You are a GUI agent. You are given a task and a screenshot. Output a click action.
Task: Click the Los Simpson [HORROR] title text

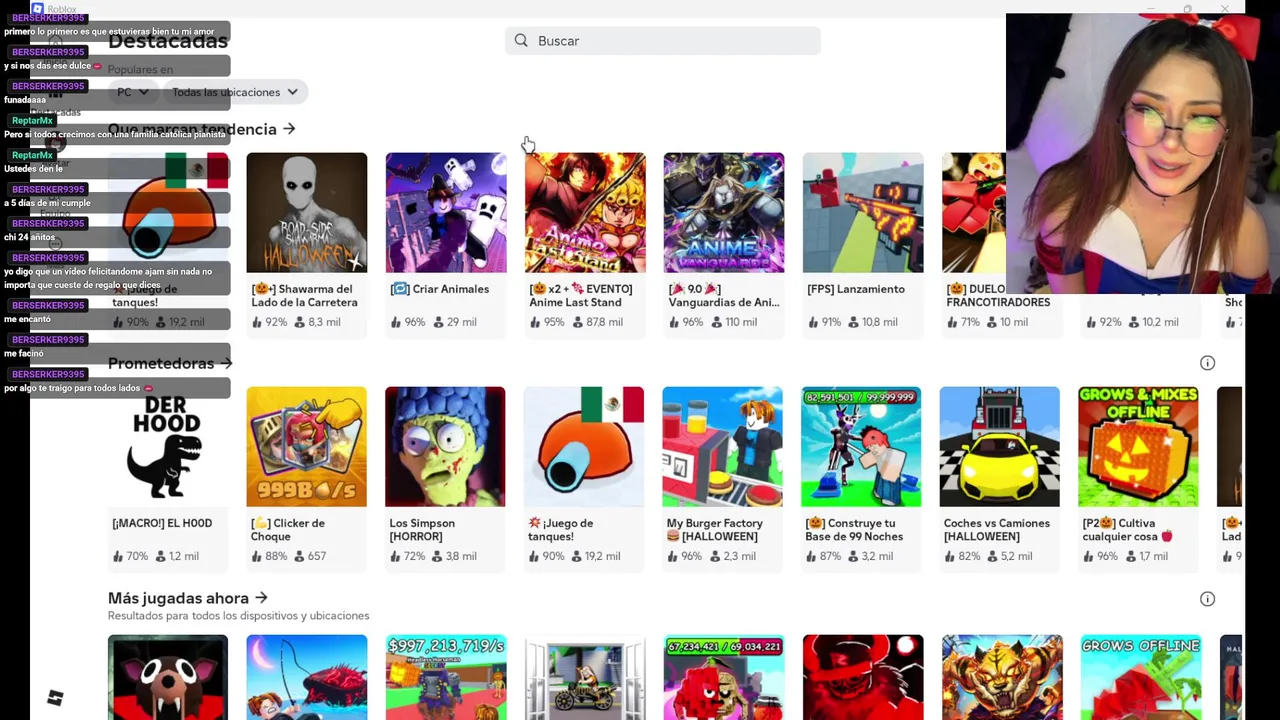422,530
